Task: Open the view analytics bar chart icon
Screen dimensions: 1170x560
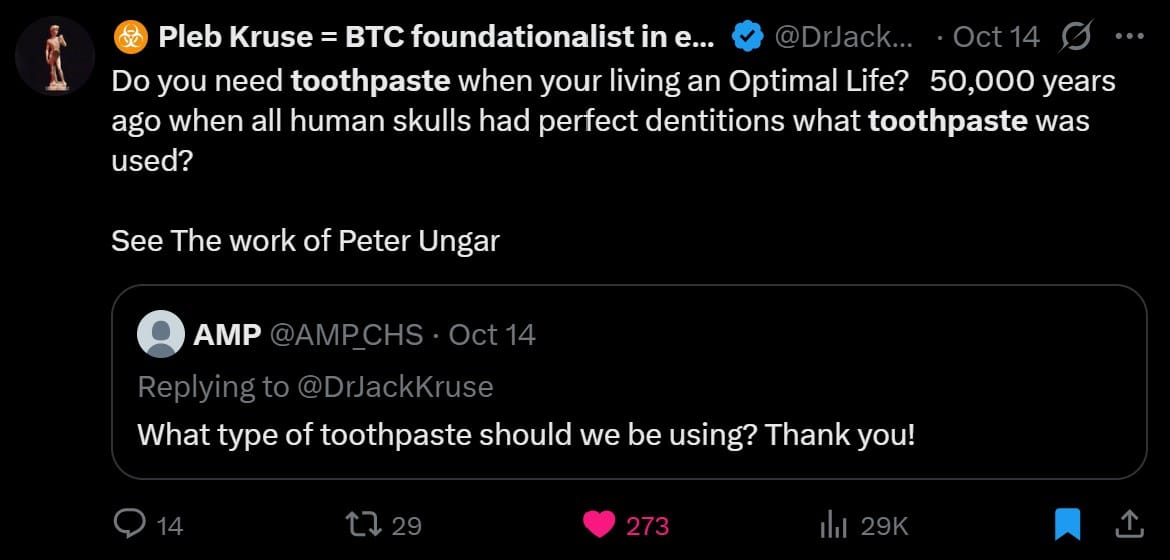Action: click(834, 524)
